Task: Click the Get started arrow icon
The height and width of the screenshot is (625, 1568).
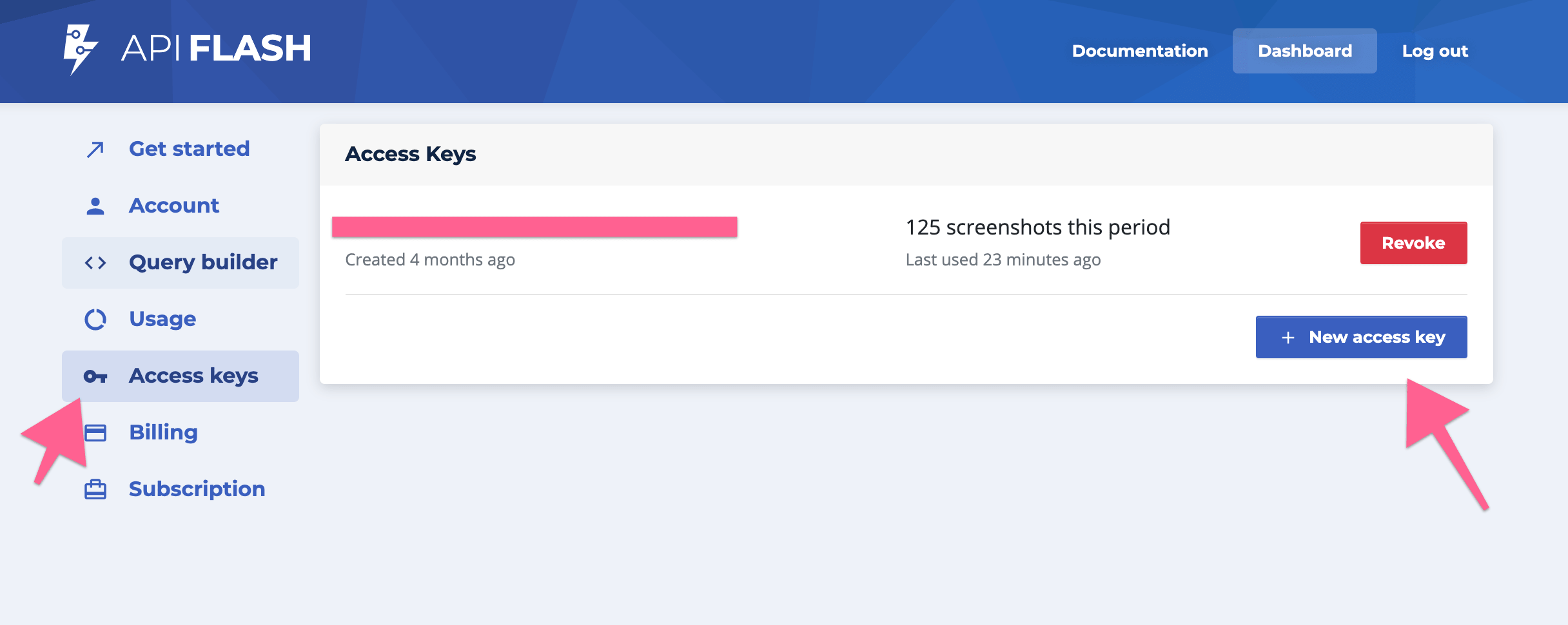Action: point(95,149)
